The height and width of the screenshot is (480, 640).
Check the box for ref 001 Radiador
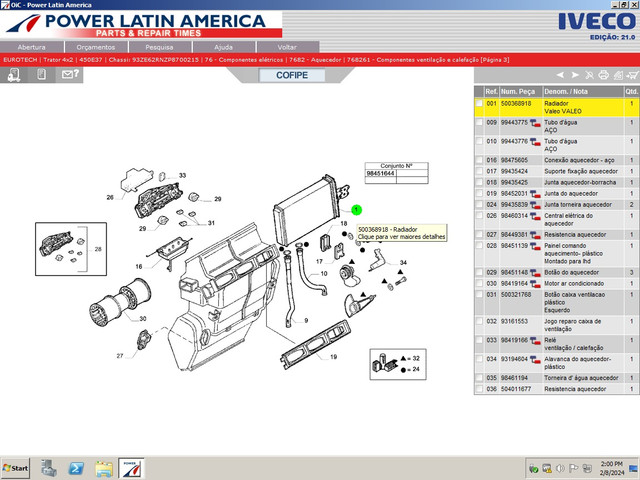click(479, 104)
